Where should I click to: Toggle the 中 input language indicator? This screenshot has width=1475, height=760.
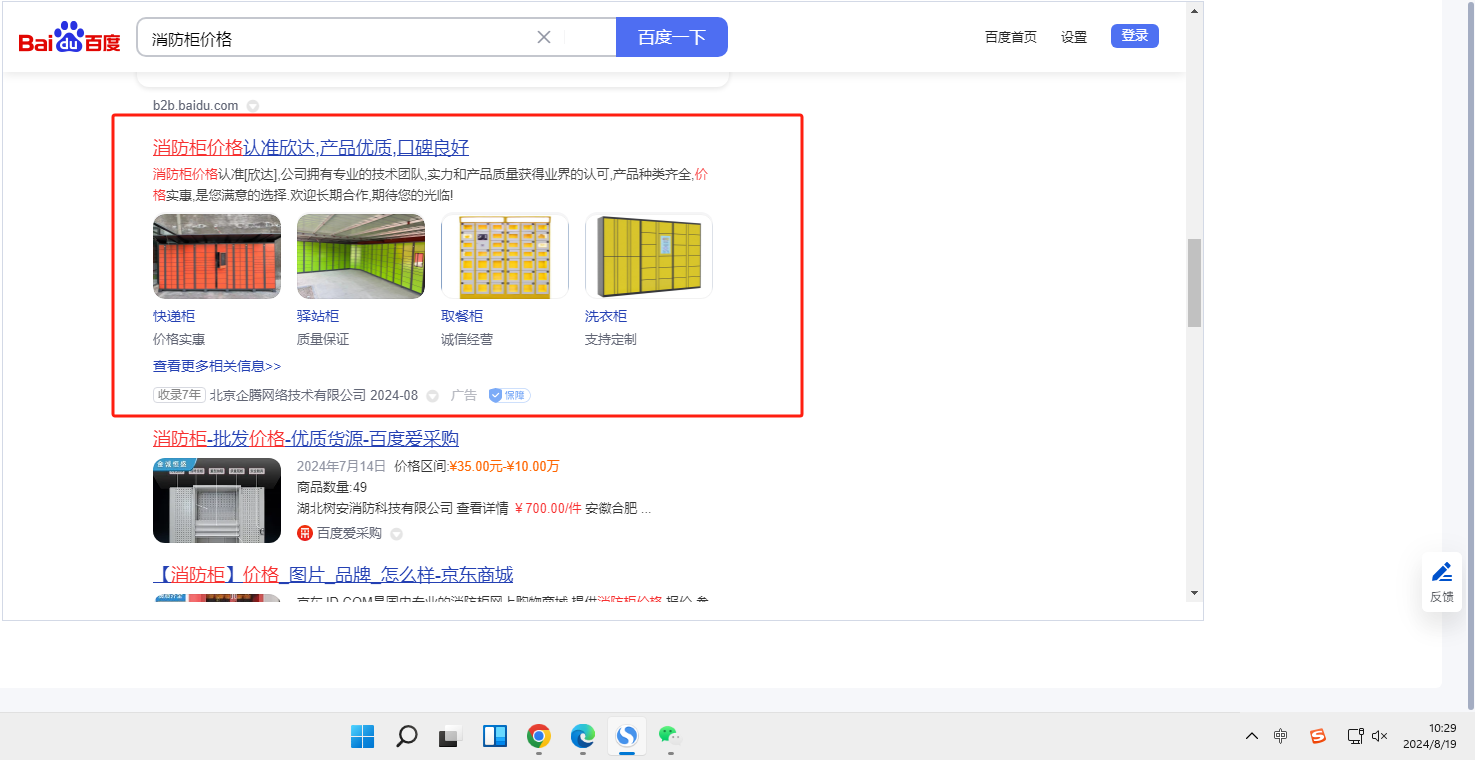click(x=1281, y=737)
